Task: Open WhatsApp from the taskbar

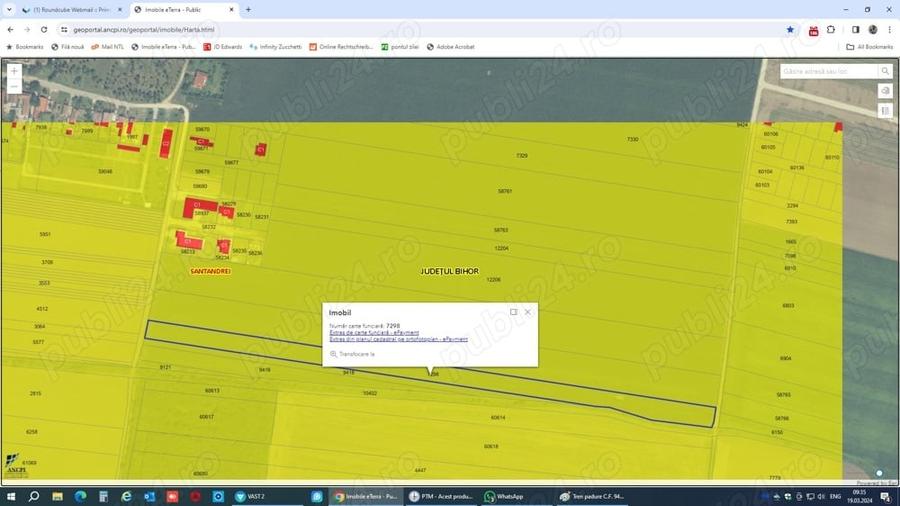Action: coord(504,496)
